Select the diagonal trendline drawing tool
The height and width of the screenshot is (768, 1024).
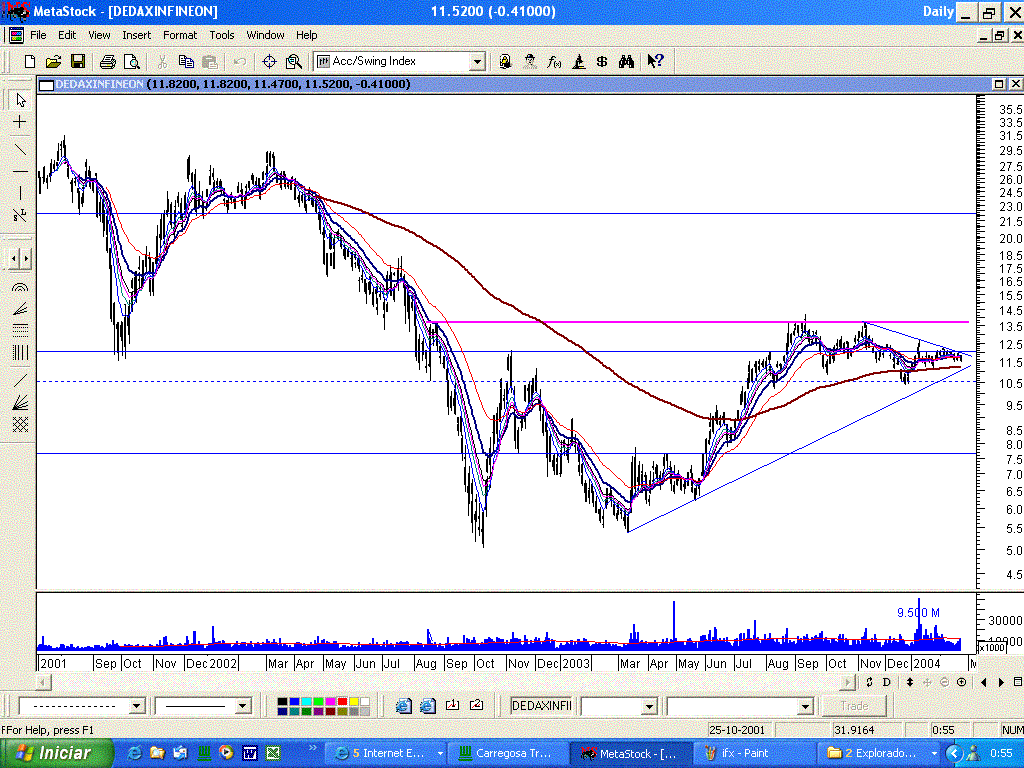point(20,150)
